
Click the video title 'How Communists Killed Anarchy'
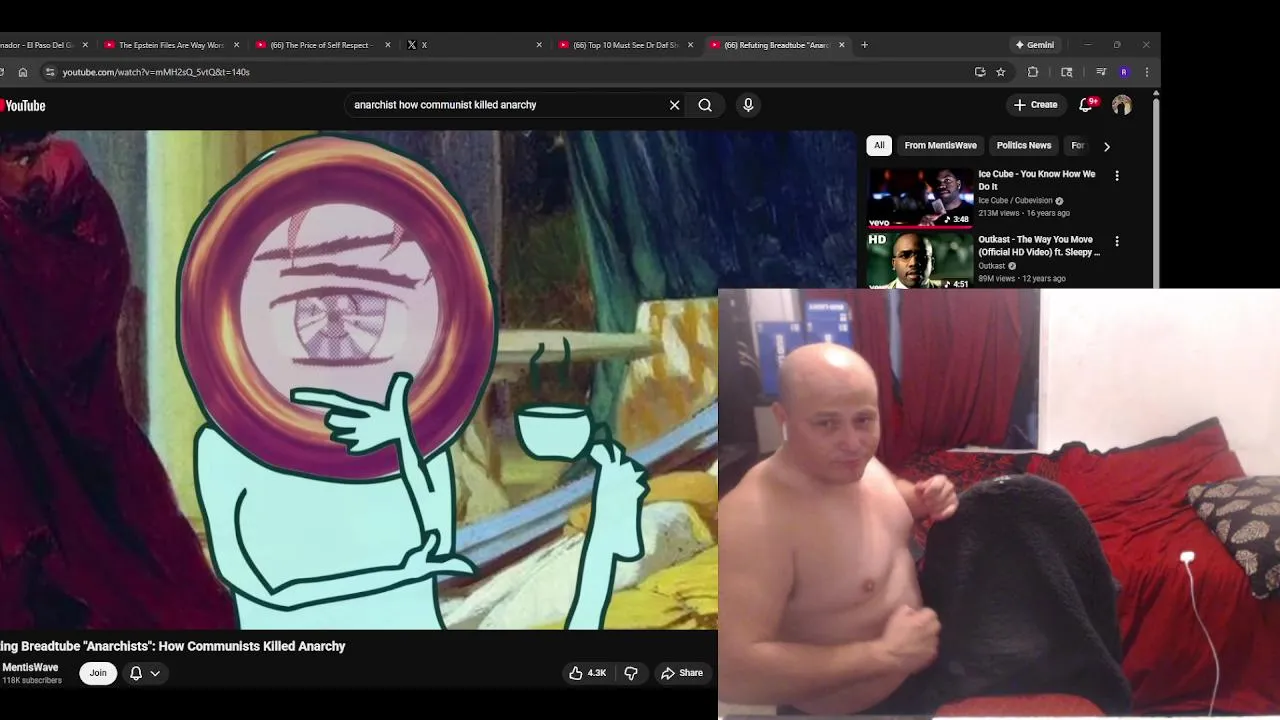[172, 647]
